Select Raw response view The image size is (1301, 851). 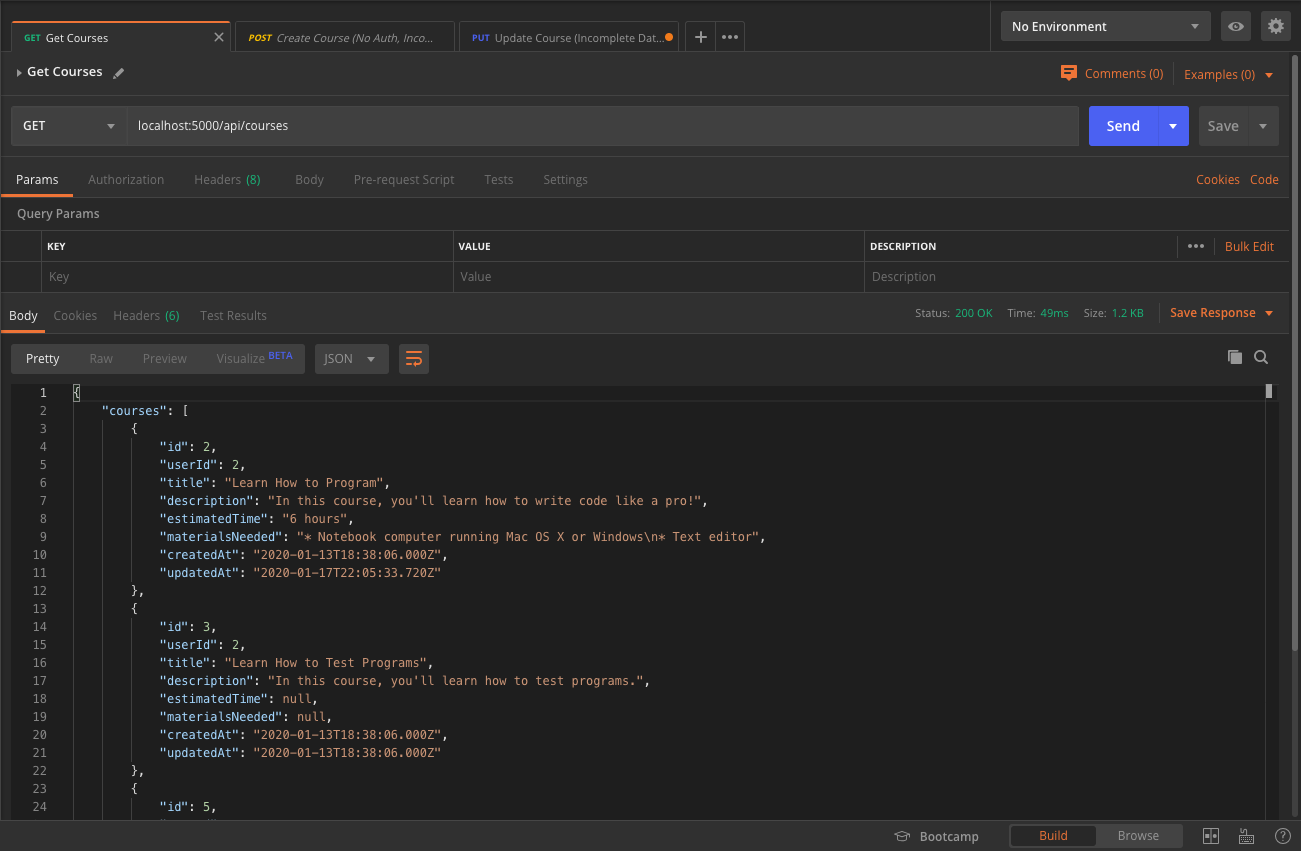tap(101, 359)
